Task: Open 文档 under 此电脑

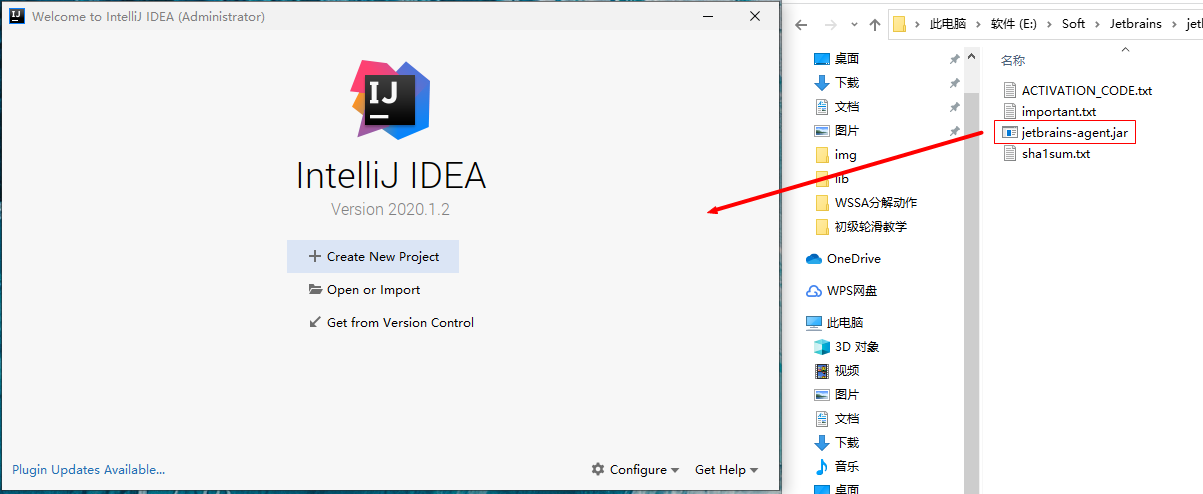Action: [846, 419]
